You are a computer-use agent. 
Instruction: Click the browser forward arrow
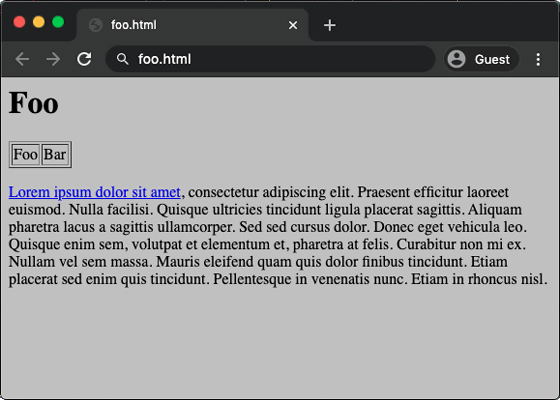[x=53, y=59]
